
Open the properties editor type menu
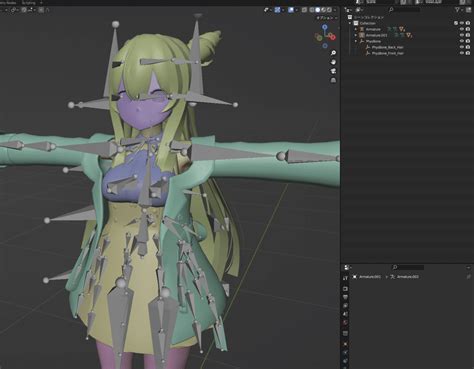[347, 267]
